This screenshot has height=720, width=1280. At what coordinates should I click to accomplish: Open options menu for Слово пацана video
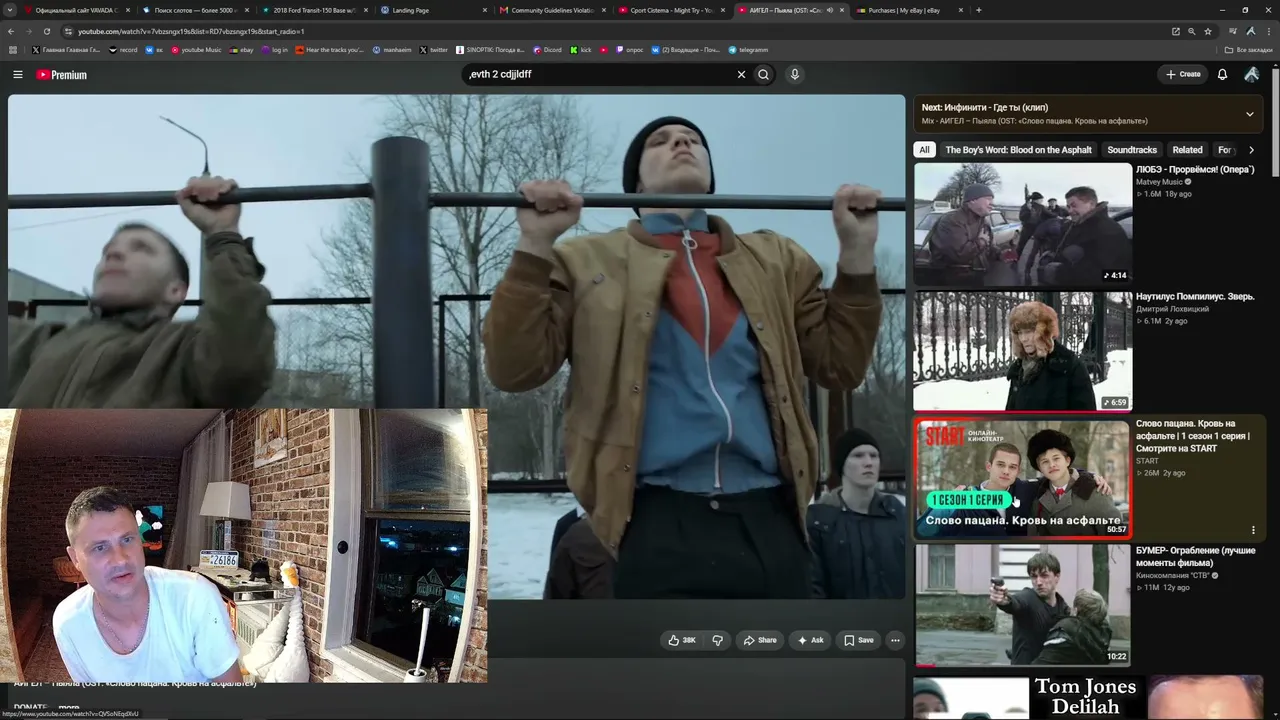point(1253,530)
